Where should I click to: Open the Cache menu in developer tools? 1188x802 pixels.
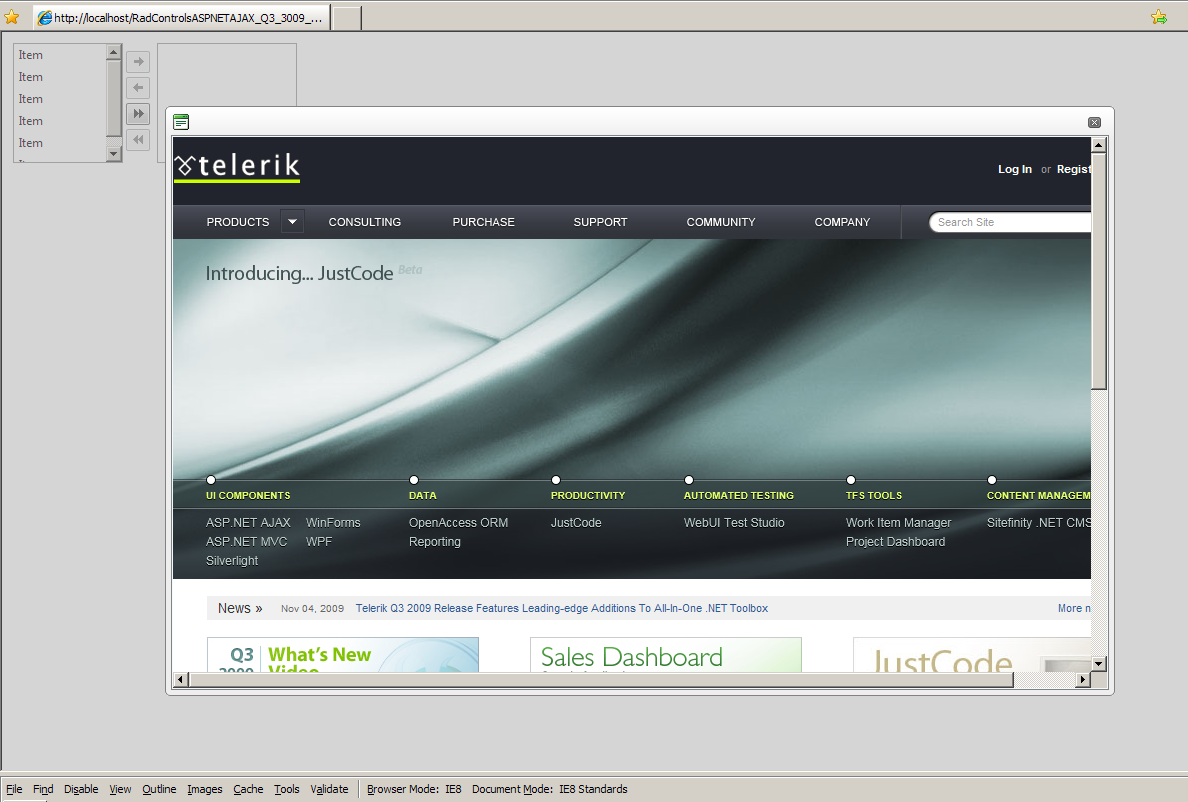pos(248,789)
